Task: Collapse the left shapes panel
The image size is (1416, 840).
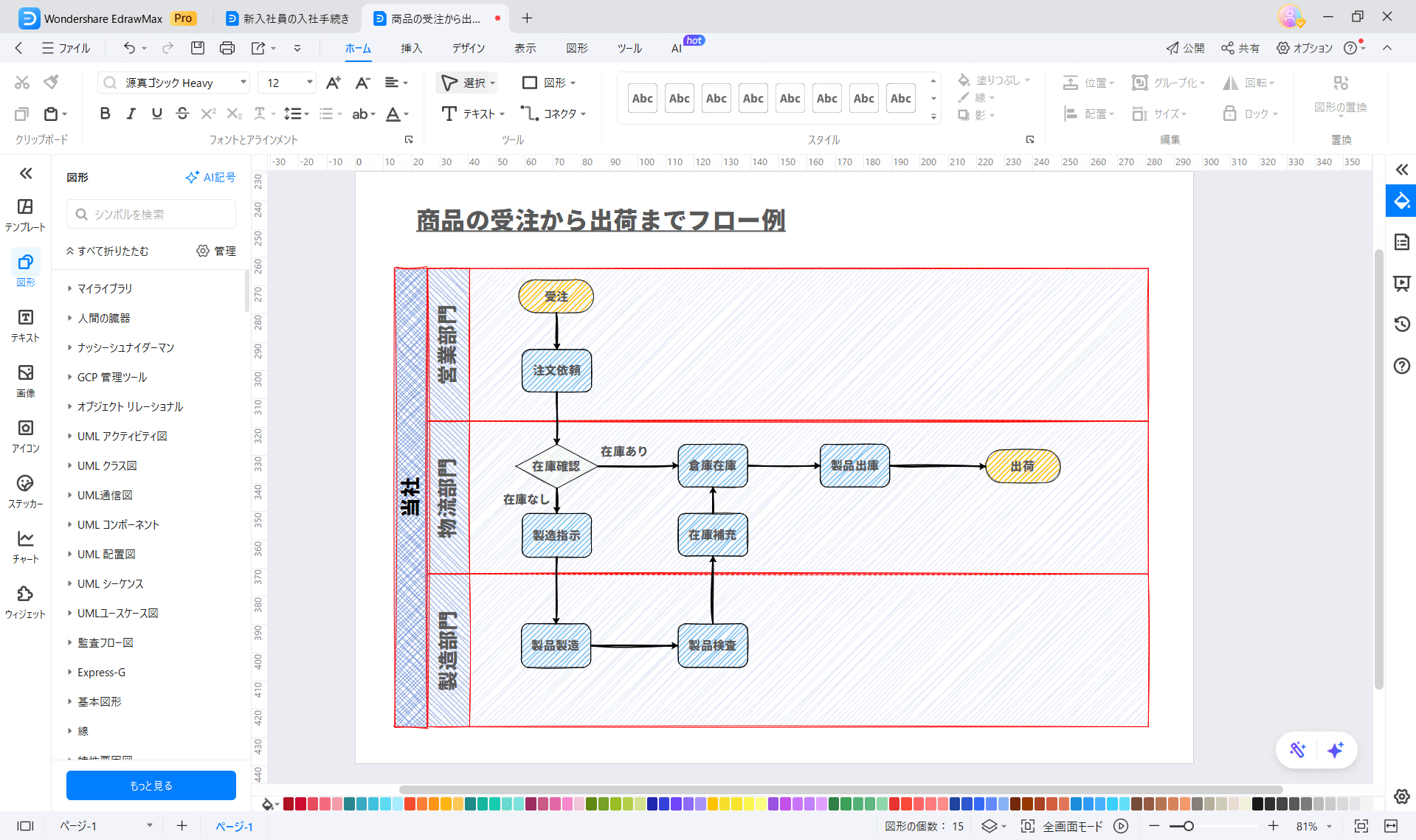Action: click(x=26, y=173)
